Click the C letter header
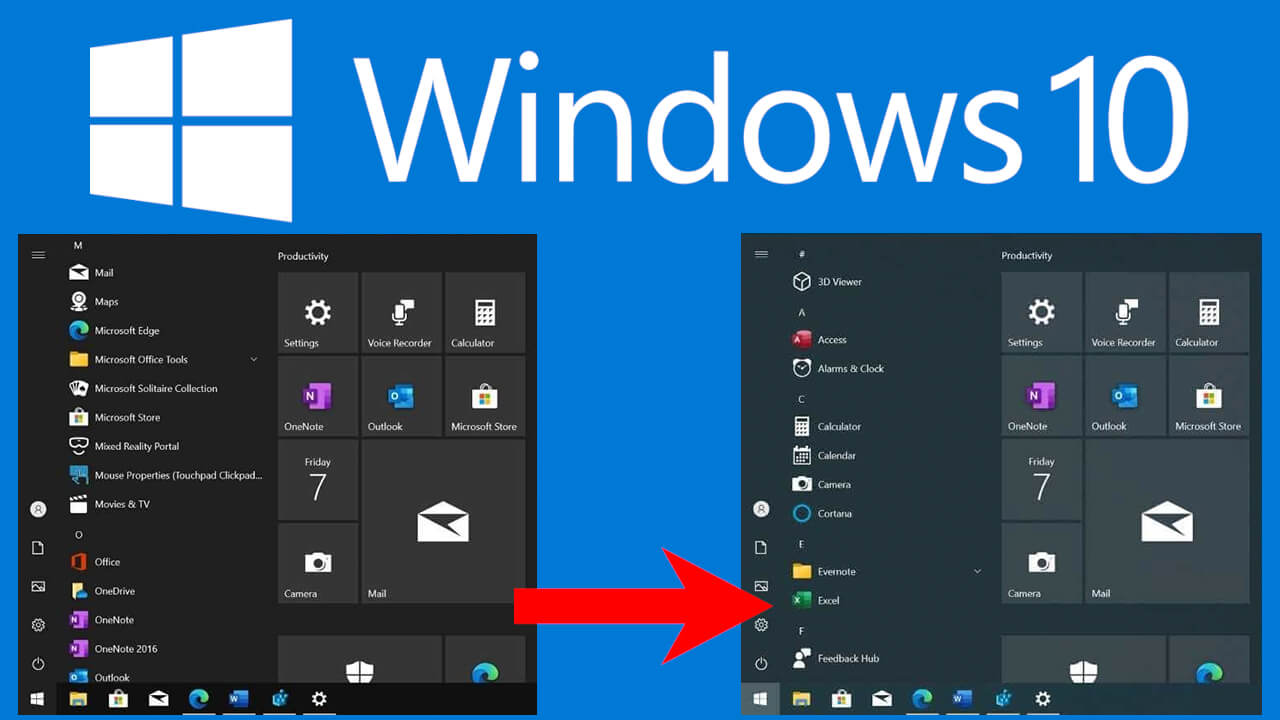Viewport: 1280px width, 720px height. tap(802, 400)
